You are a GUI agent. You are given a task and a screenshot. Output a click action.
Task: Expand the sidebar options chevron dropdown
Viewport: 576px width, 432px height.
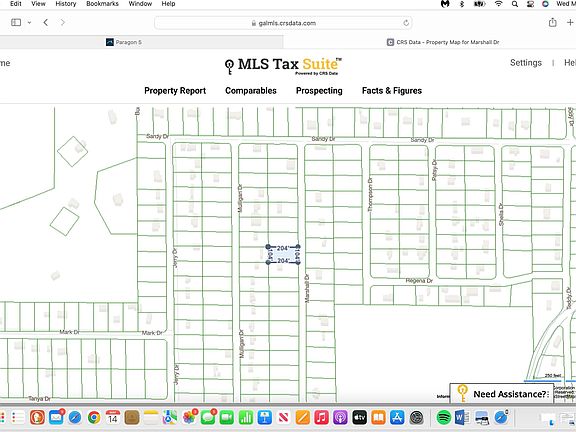pos(29,22)
